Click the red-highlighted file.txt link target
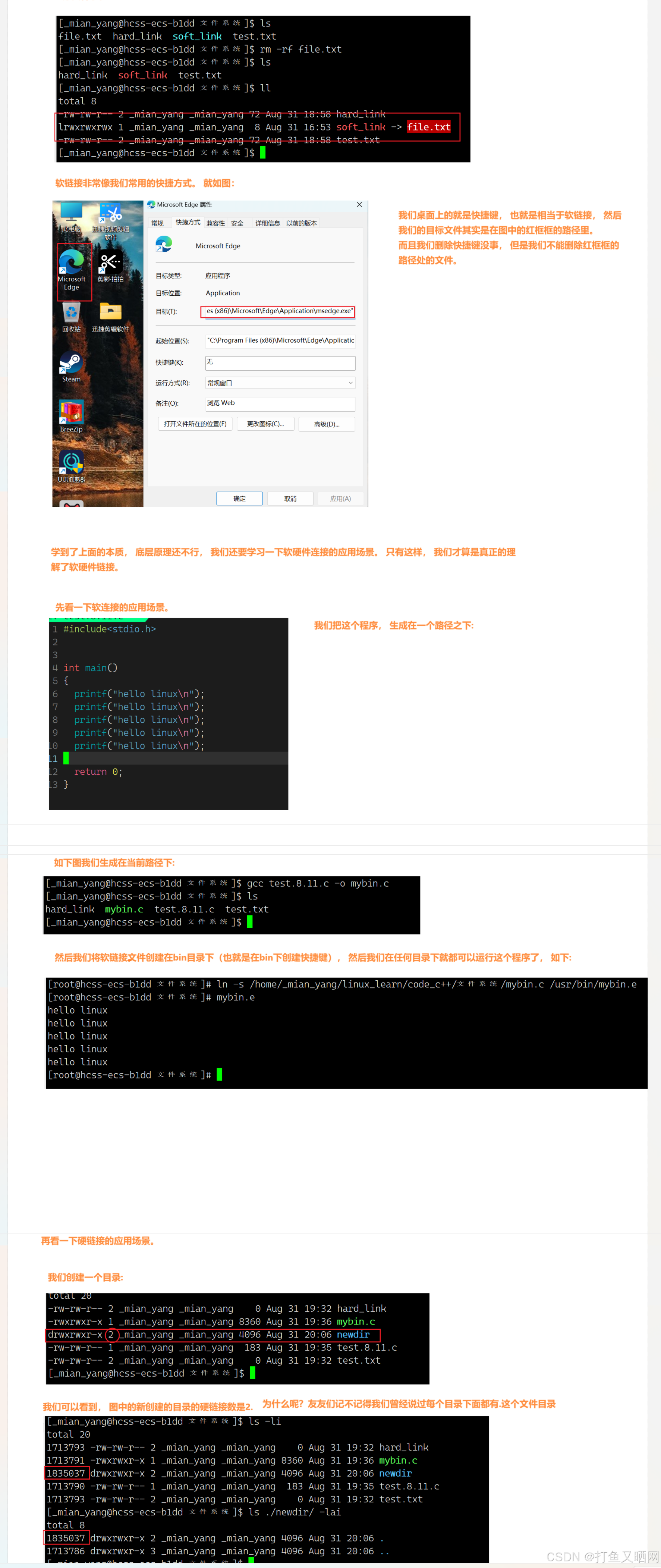The width and height of the screenshot is (661, 1568). click(x=429, y=127)
